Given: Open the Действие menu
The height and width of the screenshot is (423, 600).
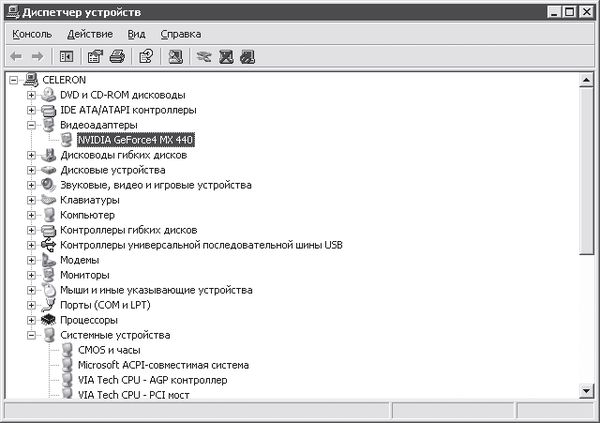Looking at the screenshot, I should click(90, 34).
